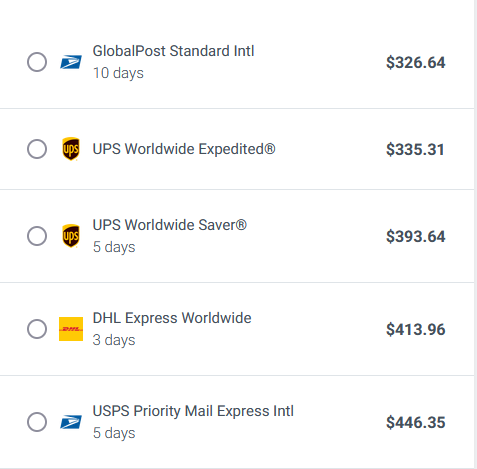477x469 pixels.
Task: Click the USPS eagle logo for GlobalPost
Action: [71, 62]
